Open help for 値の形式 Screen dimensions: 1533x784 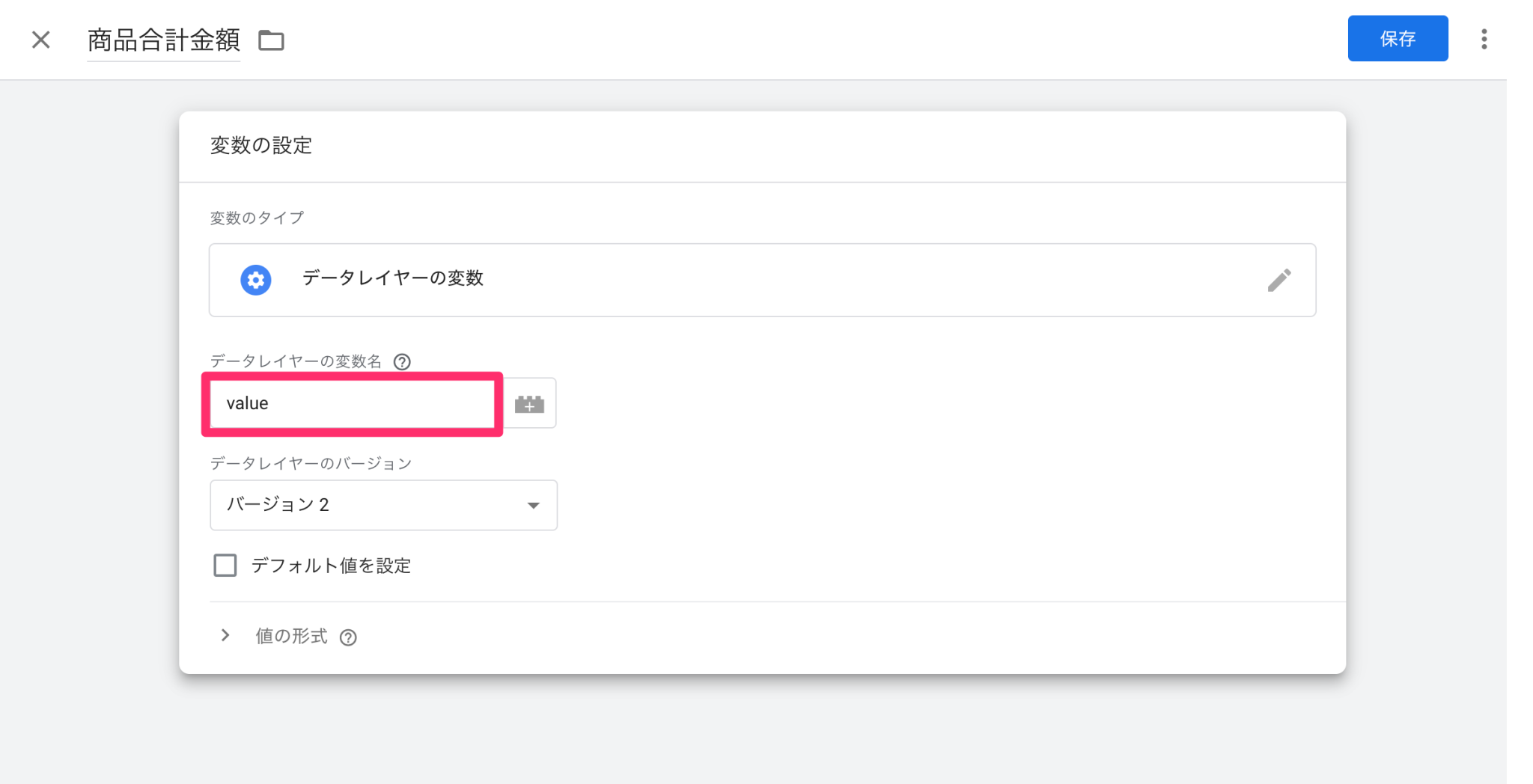coord(348,637)
